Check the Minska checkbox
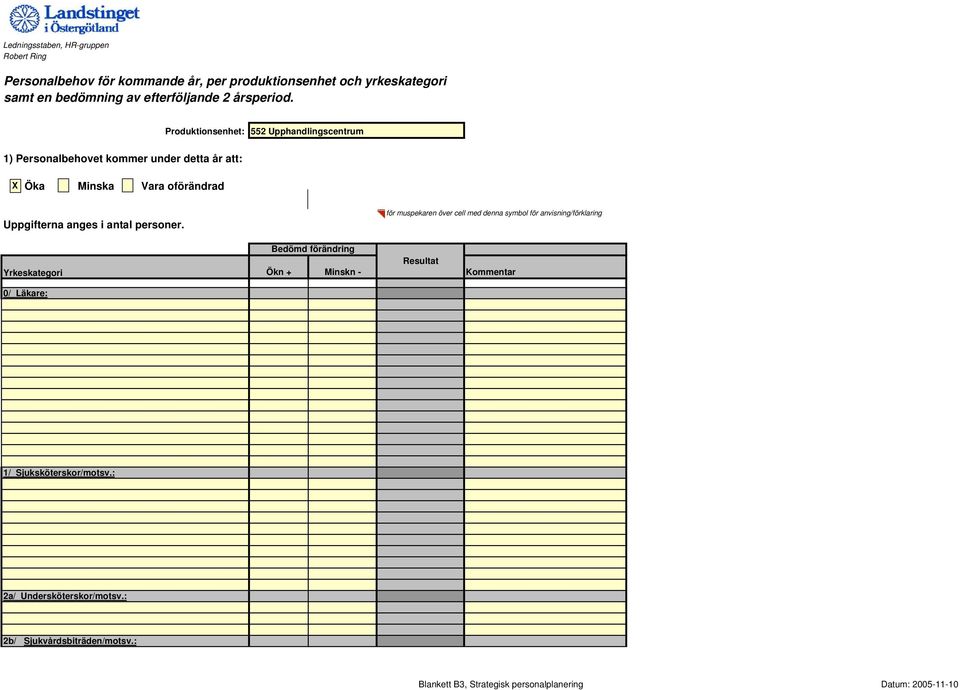The height and width of the screenshot is (690, 960). coord(64,186)
